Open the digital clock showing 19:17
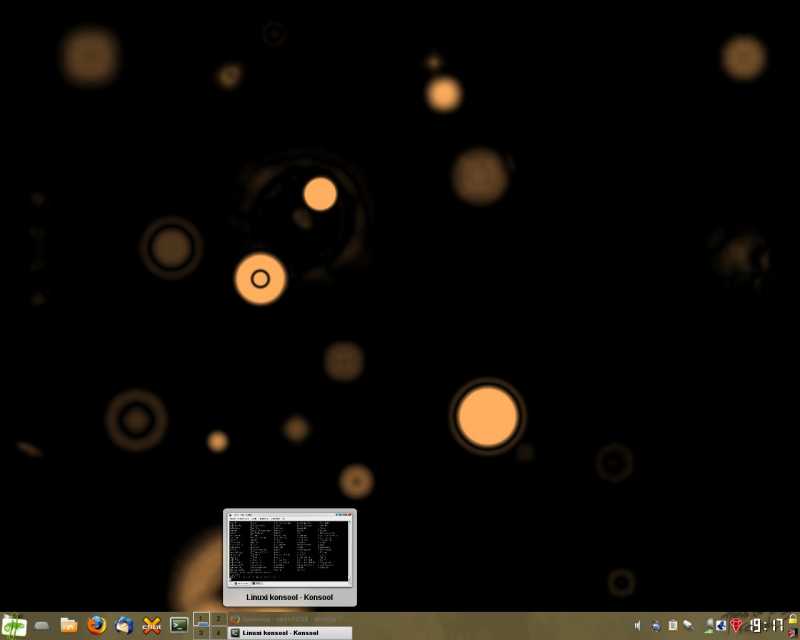This screenshot has height=640, width=800. click(x=766, y=626)
